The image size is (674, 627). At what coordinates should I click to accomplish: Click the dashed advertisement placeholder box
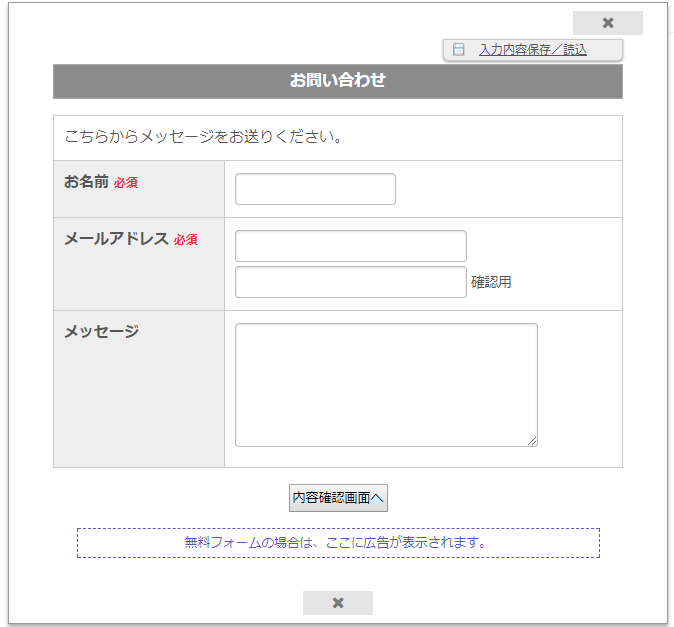tap(337, 543)
